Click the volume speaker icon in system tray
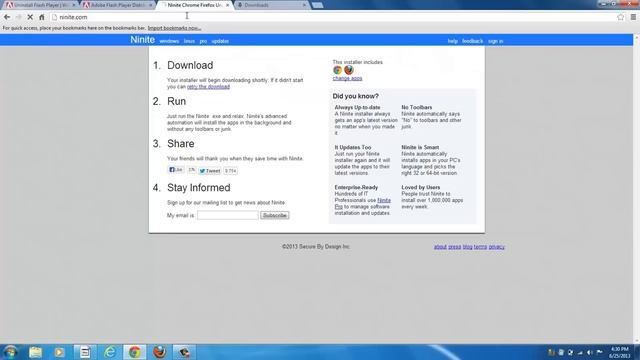The width and height of the screenshot is (640, 360). (589, 352)
